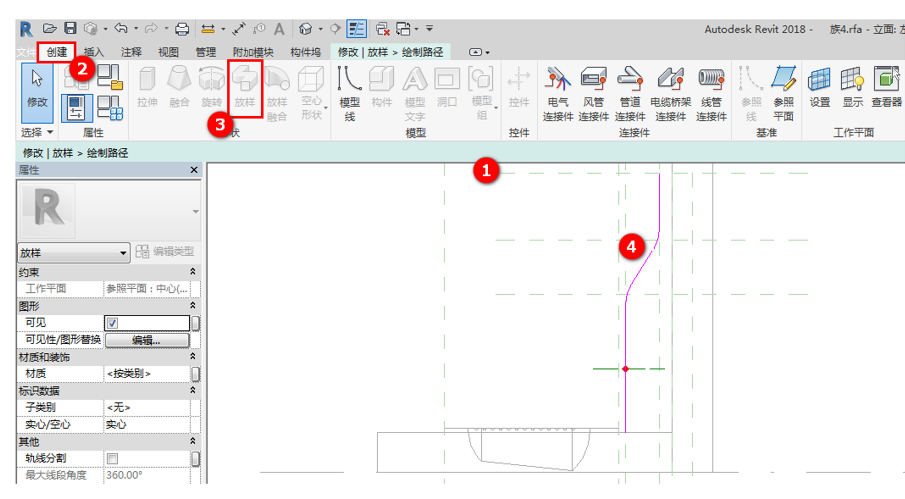Undo the last action

121,28
